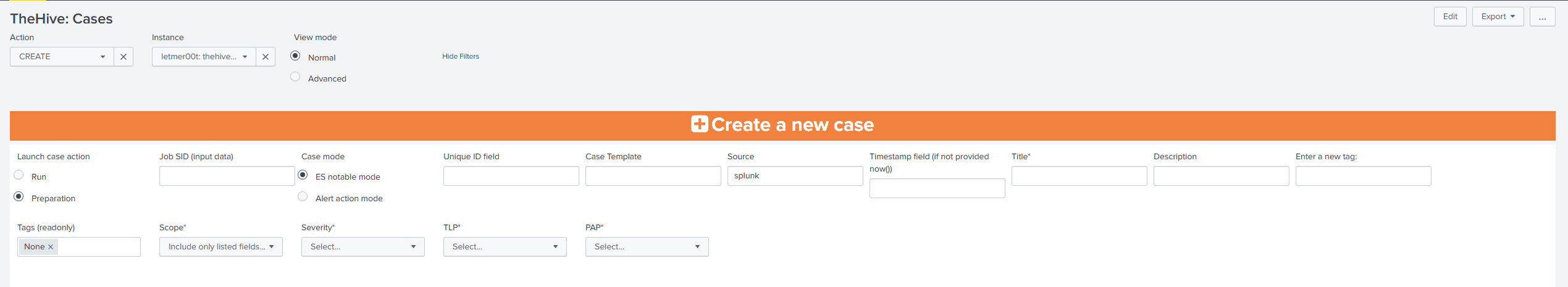Open the PAP Select dropdown
The image size is (1568, 287).
tap(647, 247)
